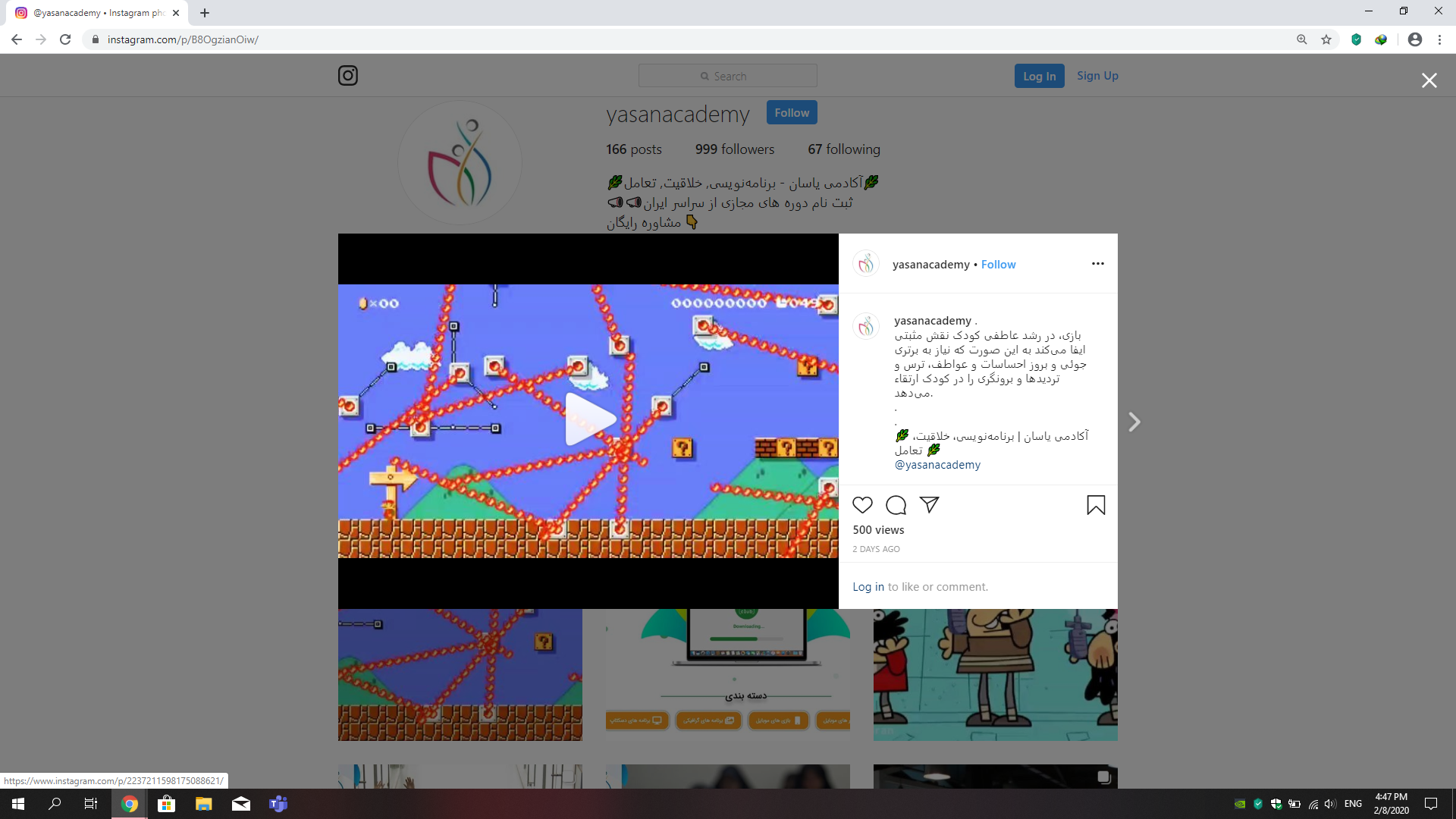Open post options three-dot menu
The image size is (1456, 819).
pos(1097,264)
